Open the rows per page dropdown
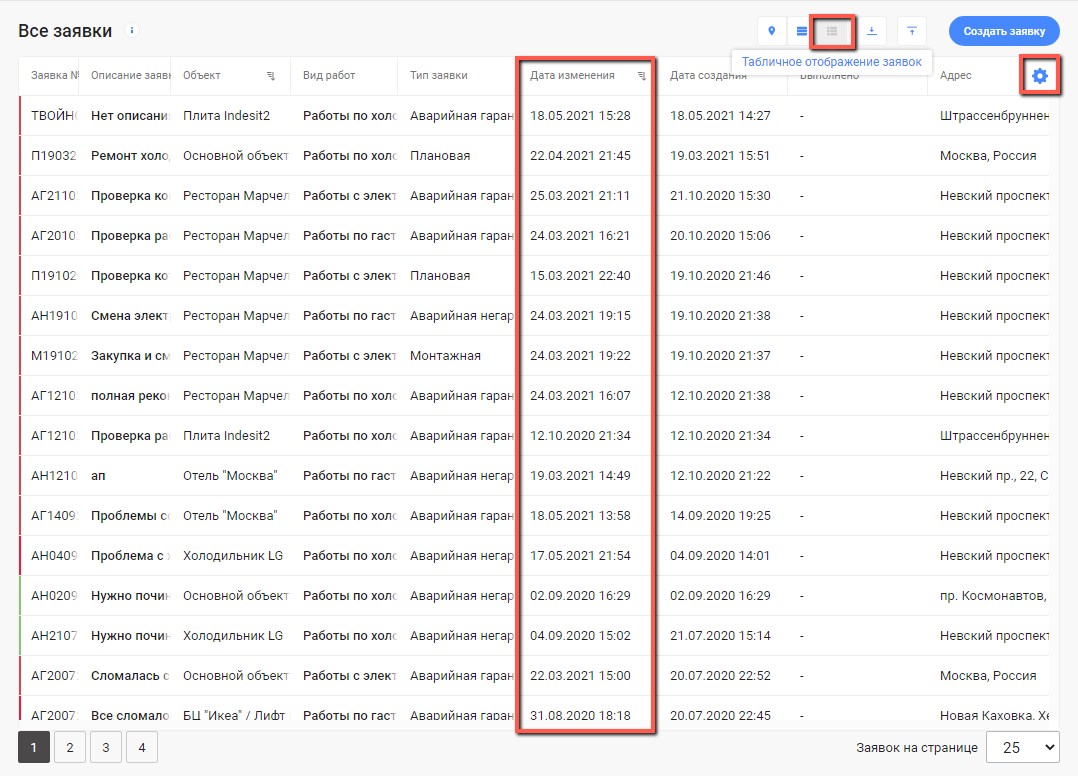Viewport: 1078px width, 776px height. click(x=1022, y=747)
